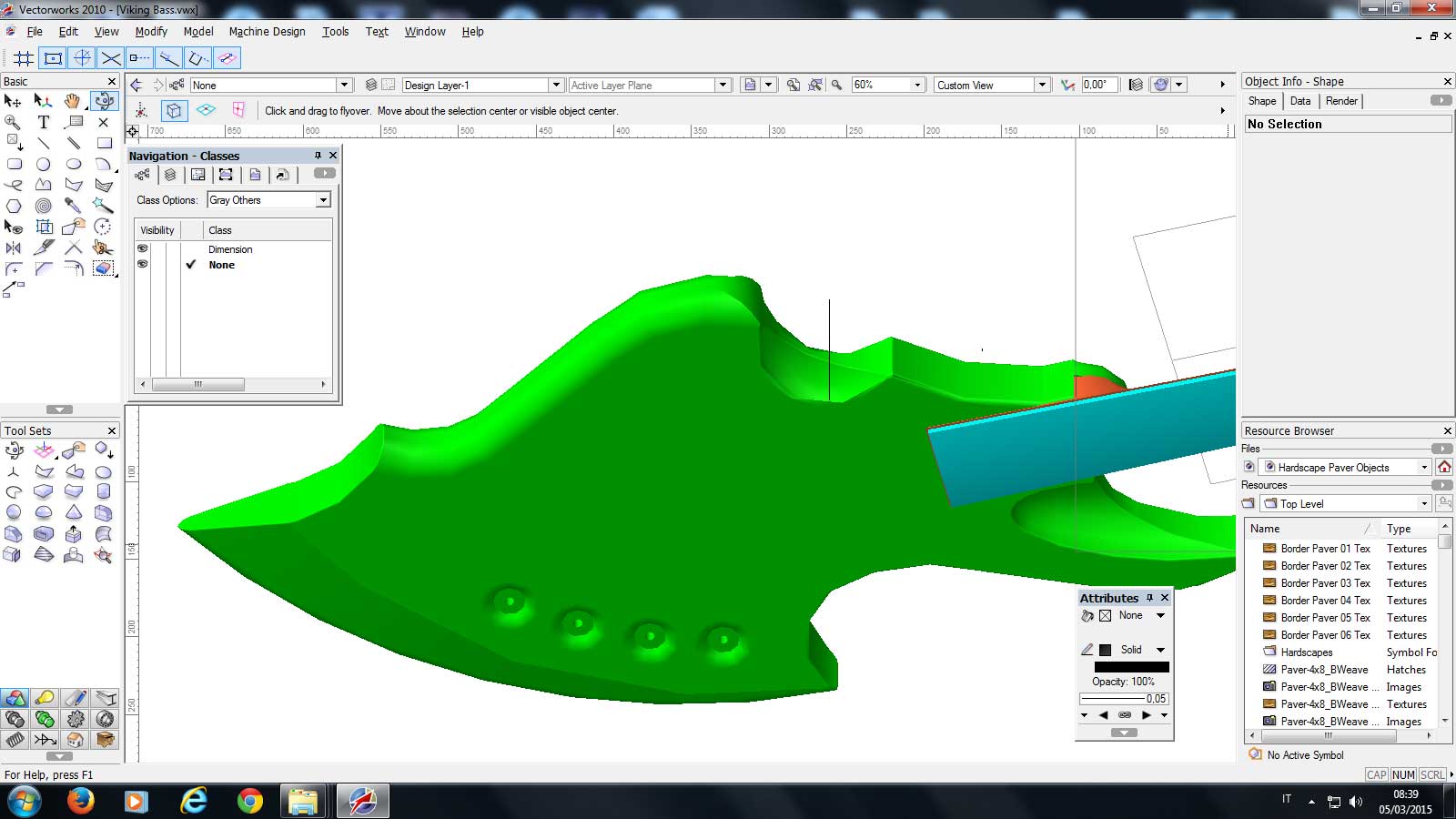1456x819 pixels.
Task: Activate the Mirror tool
Action: point(14,248)
